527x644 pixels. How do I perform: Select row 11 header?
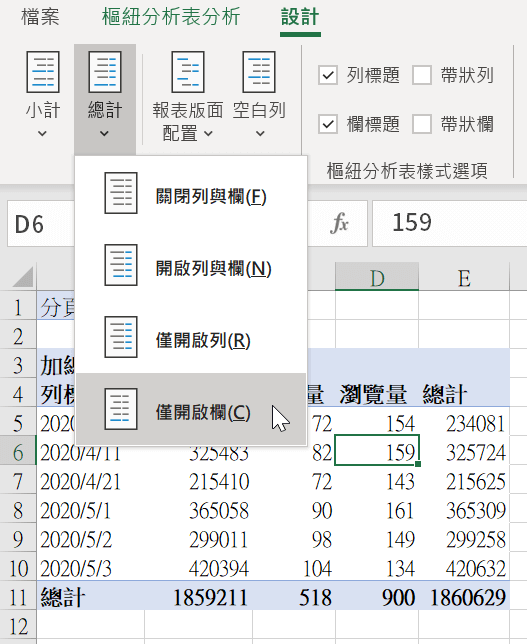(18, 596)
